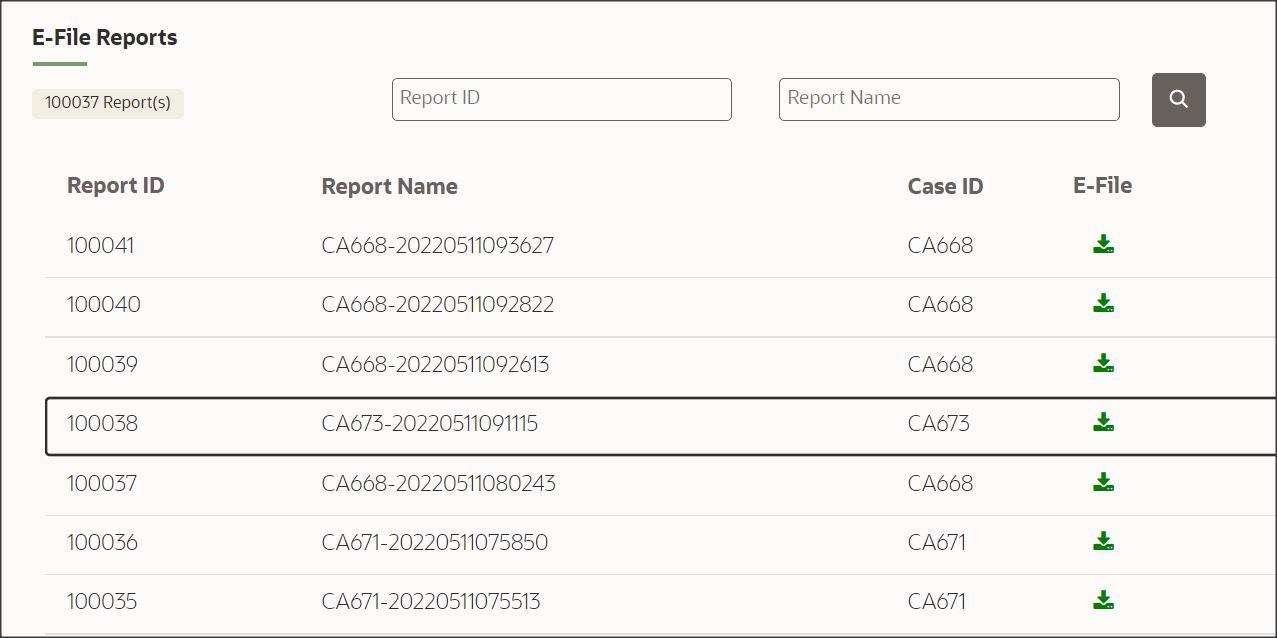
Task: Download the e-file for report 100037
Action: [1103, 482]
